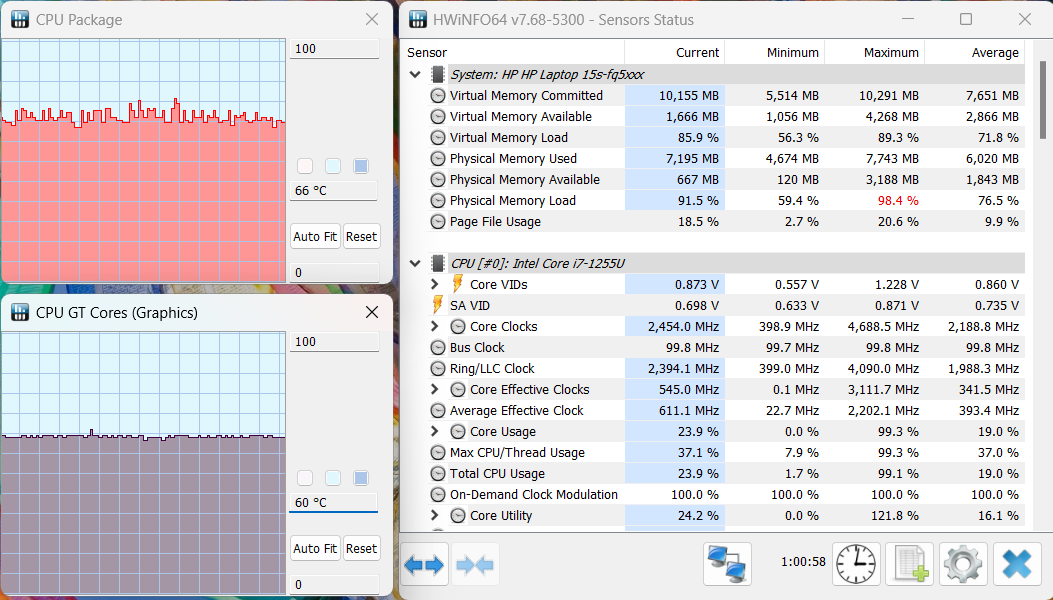Viewport: 1053px width, 600px height.
Task: Collapse the System HP Laptop section
Action: (415, 75)
